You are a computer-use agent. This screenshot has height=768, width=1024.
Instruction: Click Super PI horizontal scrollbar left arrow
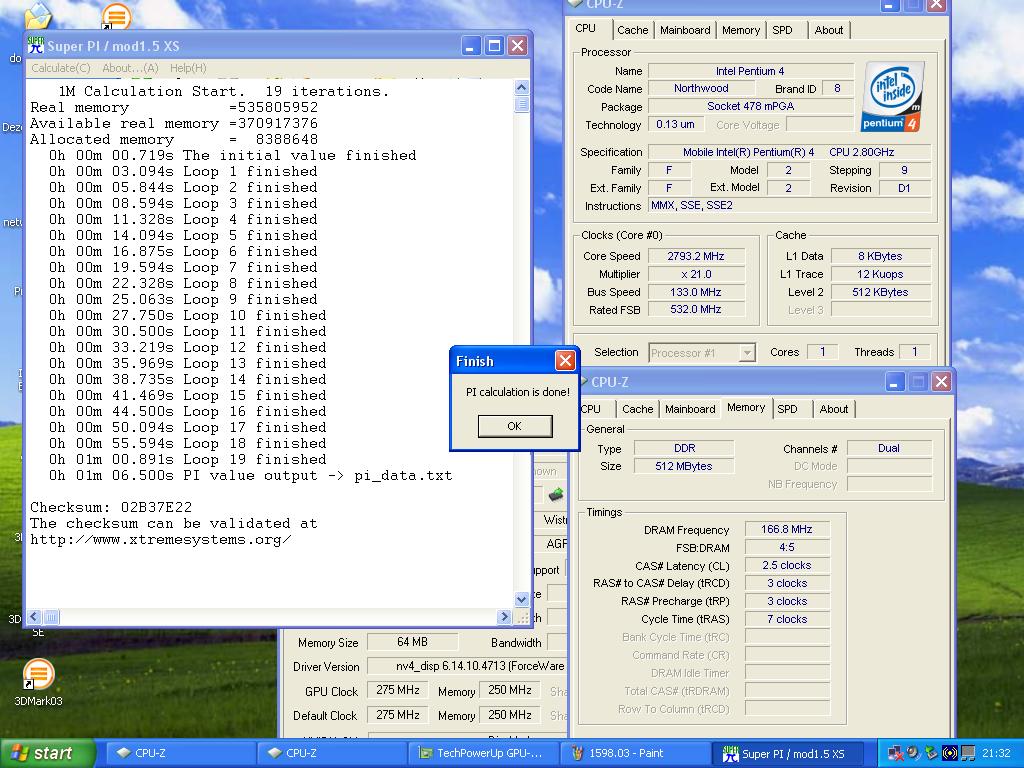coord(34,616)
